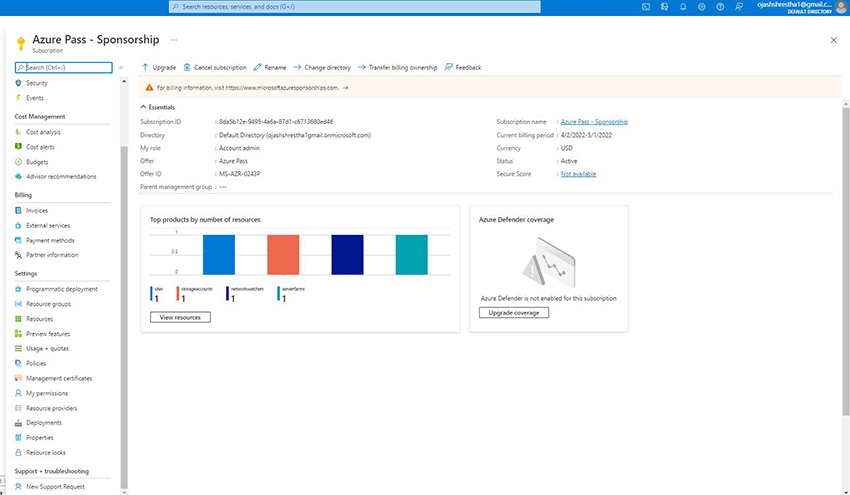Click the View resources button
Image resolution: width=850 pixels, height=495 pixels.
pyautogui.click(x=180, y=317)
